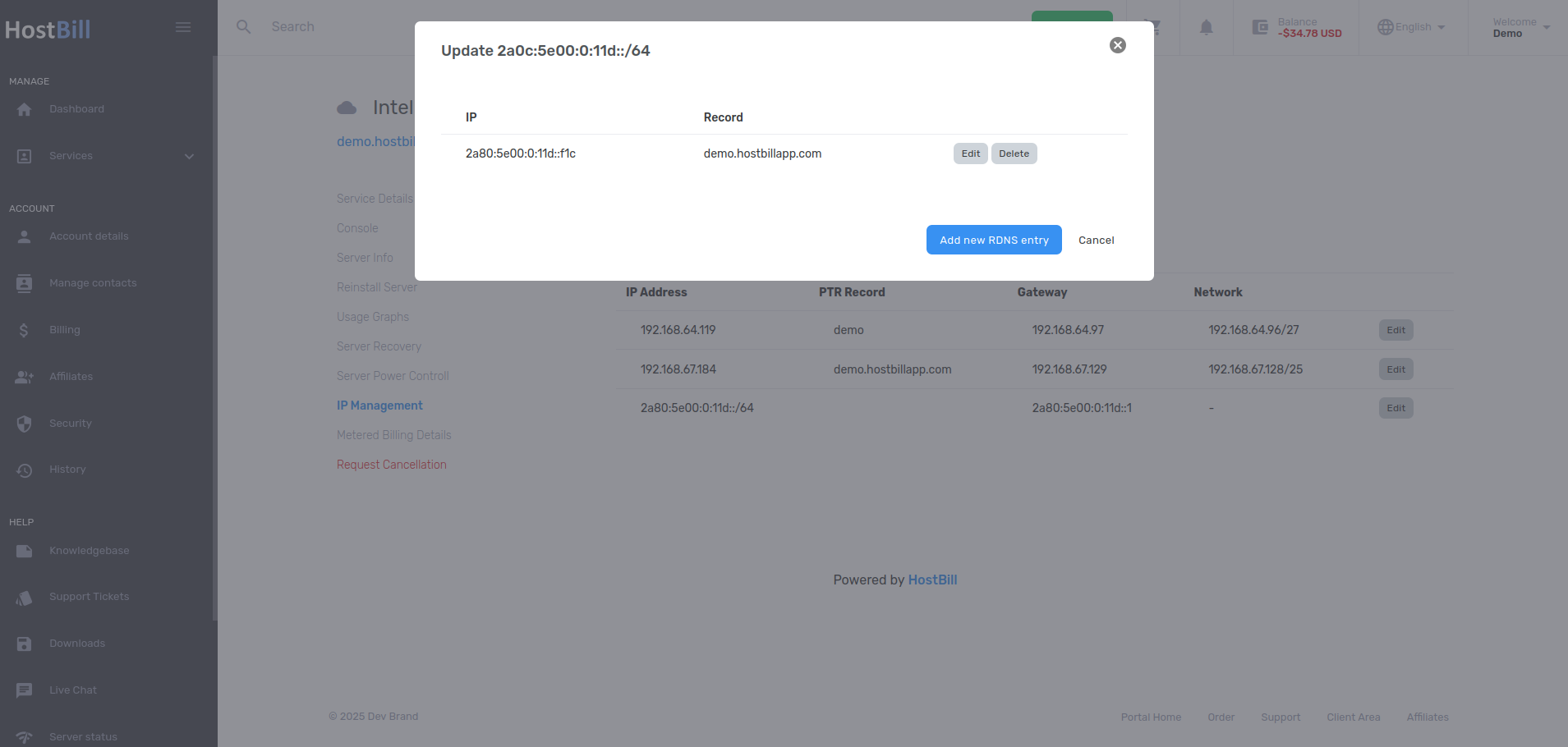1568x747 pixels.
Task: Click the Billing dollar icon
Action: pos(24,330)
